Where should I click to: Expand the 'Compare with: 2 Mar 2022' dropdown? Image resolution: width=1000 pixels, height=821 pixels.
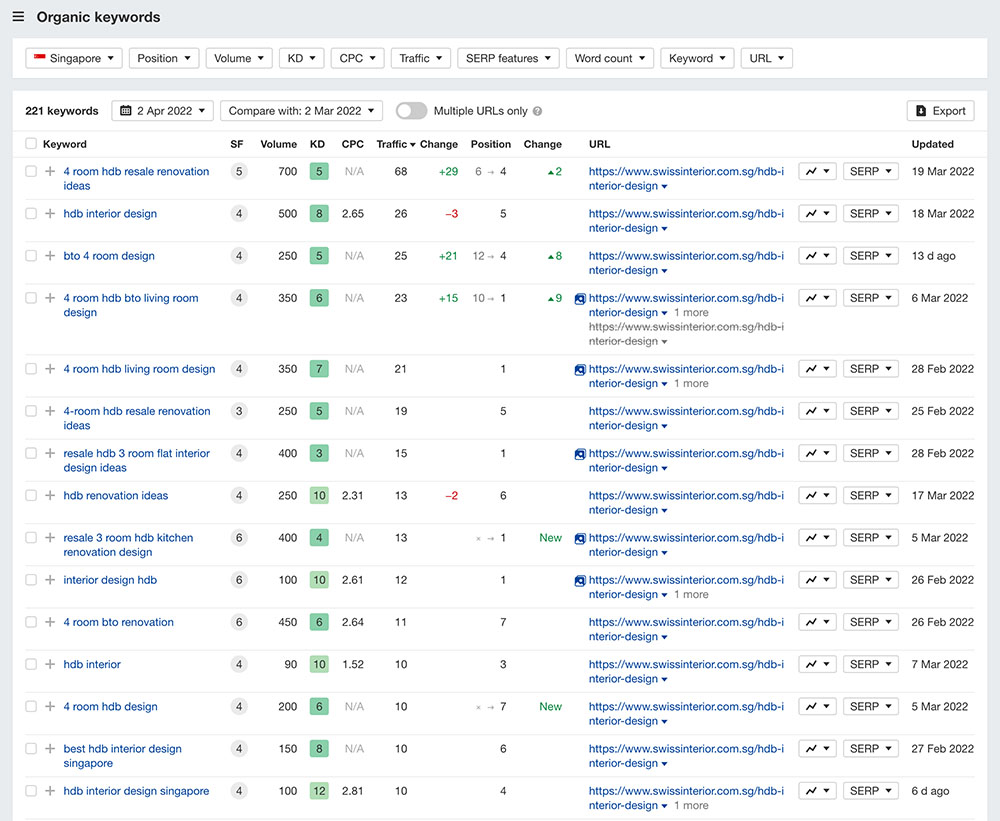(x=301, y=111)
